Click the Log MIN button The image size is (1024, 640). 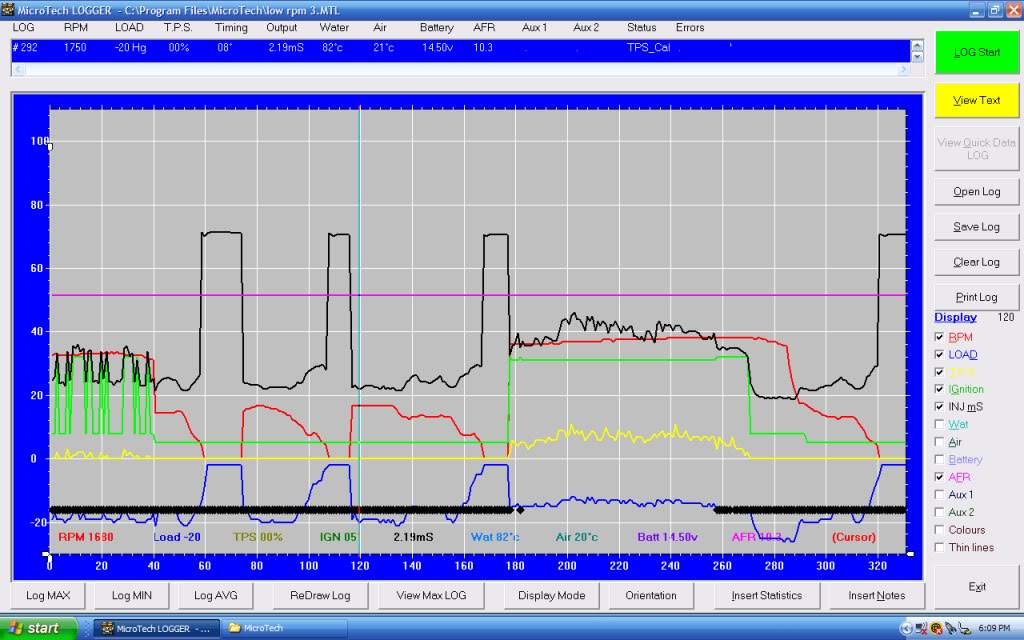[132, 595]
